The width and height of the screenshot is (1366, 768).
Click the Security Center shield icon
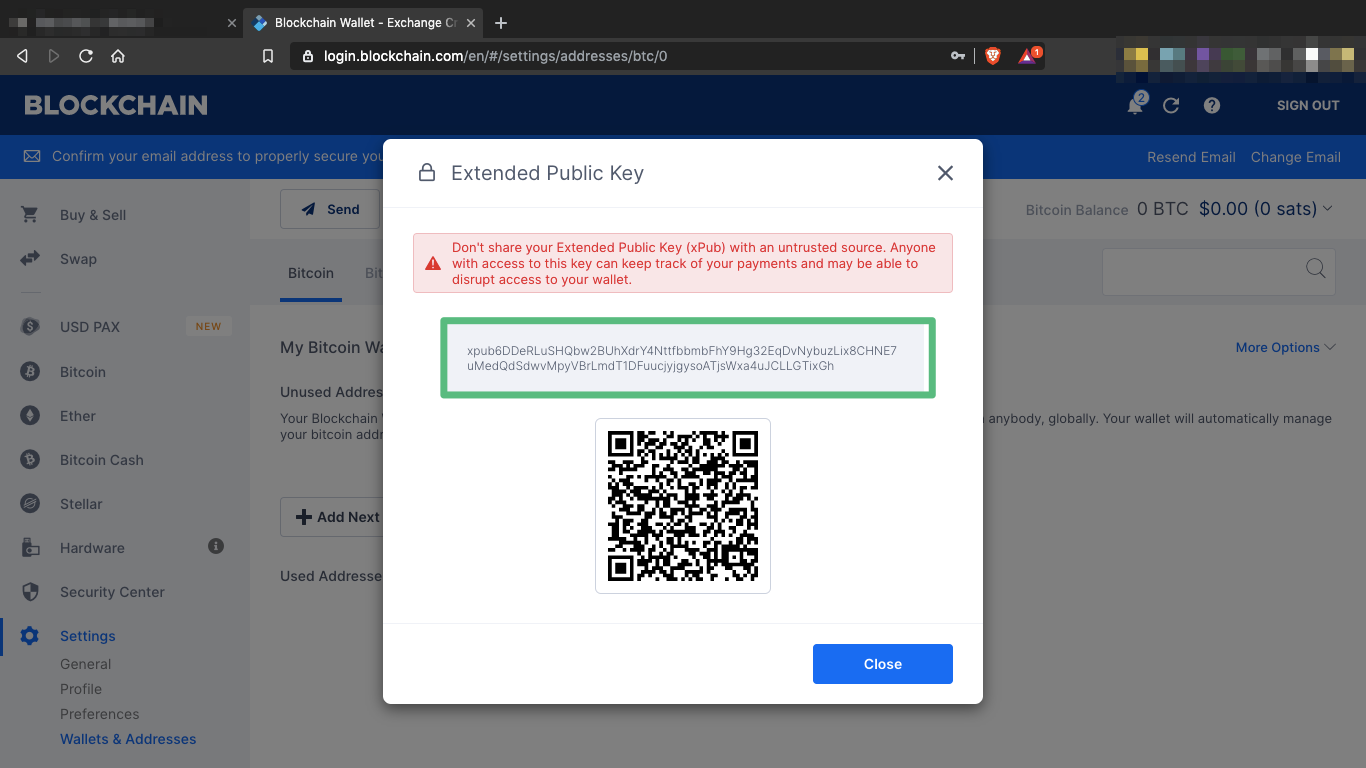[x=30, y=592]
